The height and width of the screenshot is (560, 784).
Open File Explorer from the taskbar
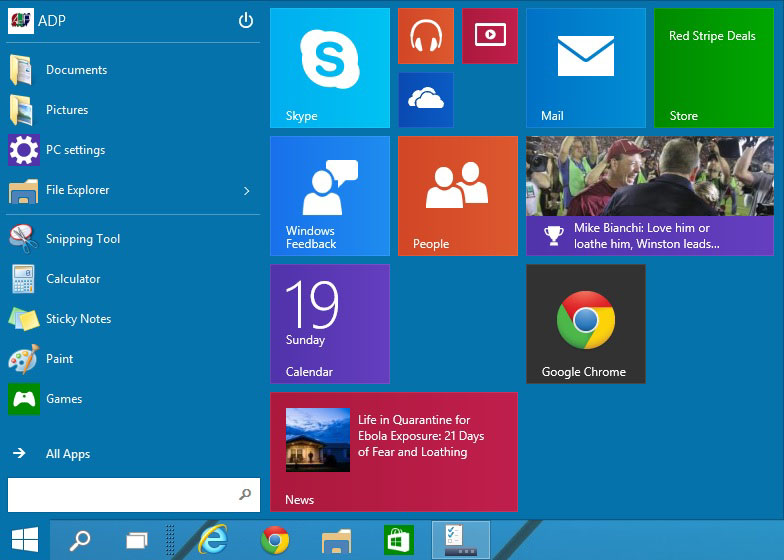click(336, 540)
